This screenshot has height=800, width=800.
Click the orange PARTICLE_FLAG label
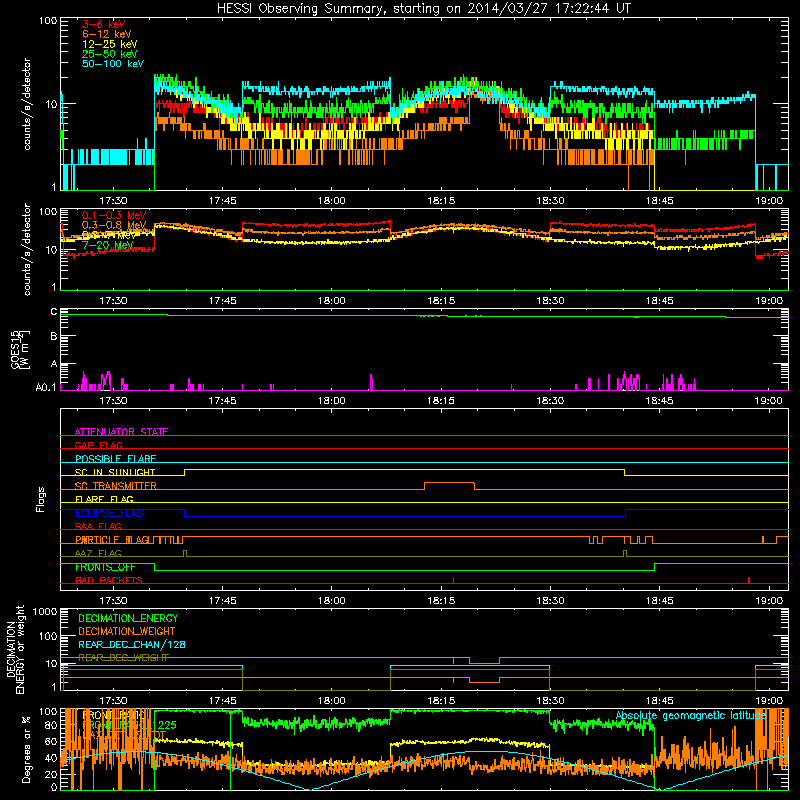[x=112, y=539]
